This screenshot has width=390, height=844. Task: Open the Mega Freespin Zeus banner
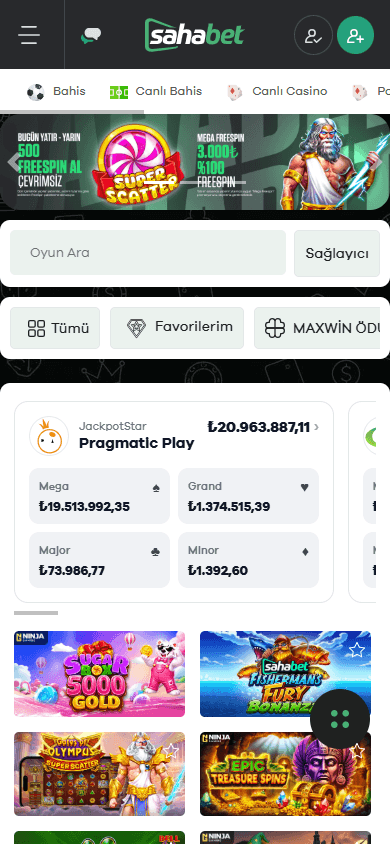pyautogui.click(x=293, y=162)
